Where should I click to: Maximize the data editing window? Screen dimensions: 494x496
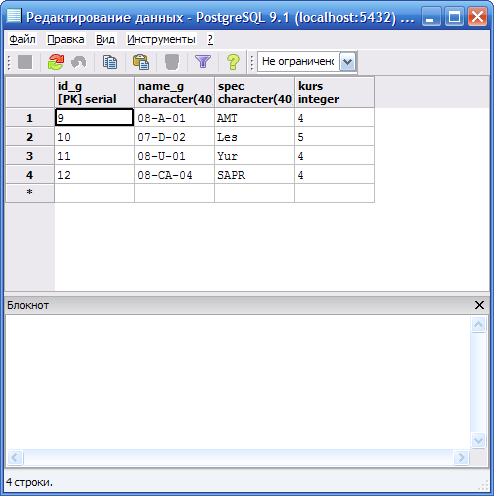coord(454,17)
